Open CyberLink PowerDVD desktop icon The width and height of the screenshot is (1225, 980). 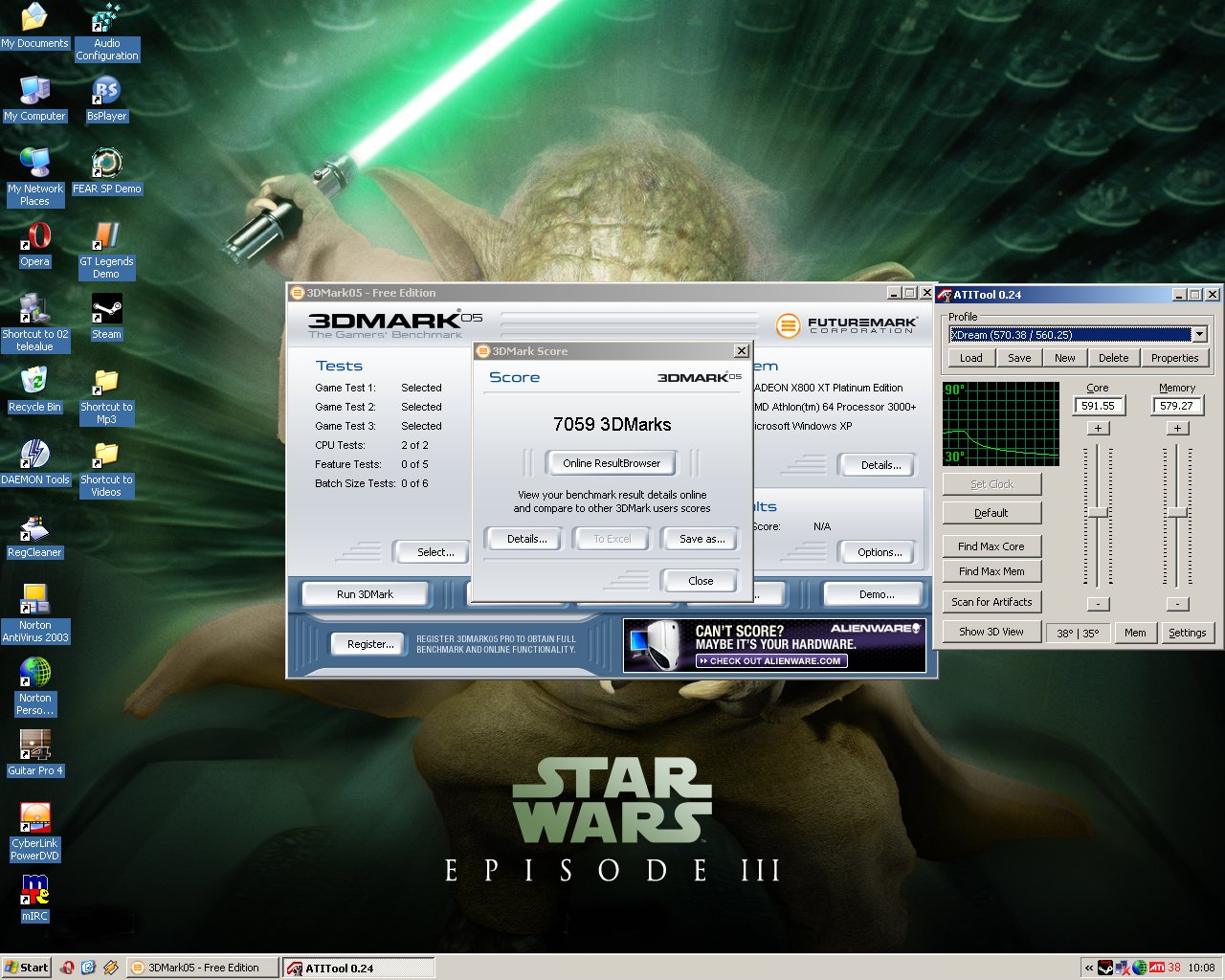click(34, 819)
